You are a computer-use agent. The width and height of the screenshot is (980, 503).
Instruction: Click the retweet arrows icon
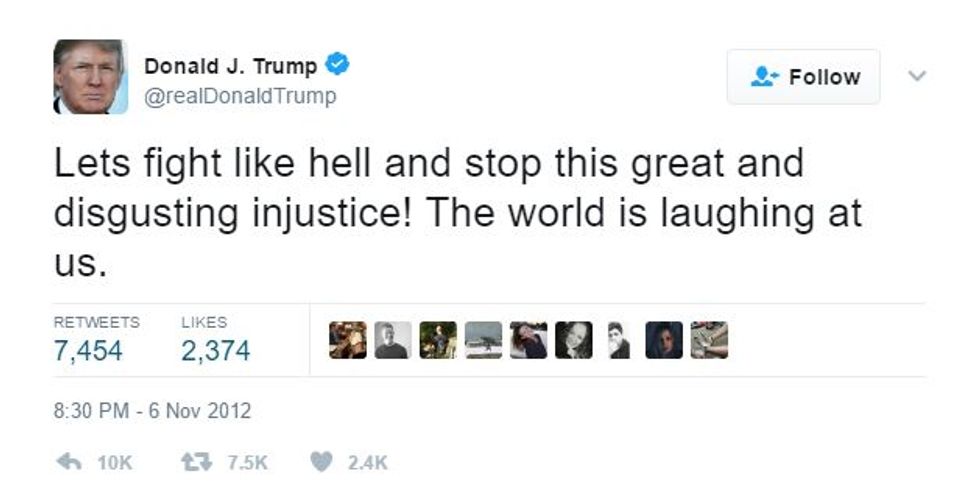click(x=196, y=462)
